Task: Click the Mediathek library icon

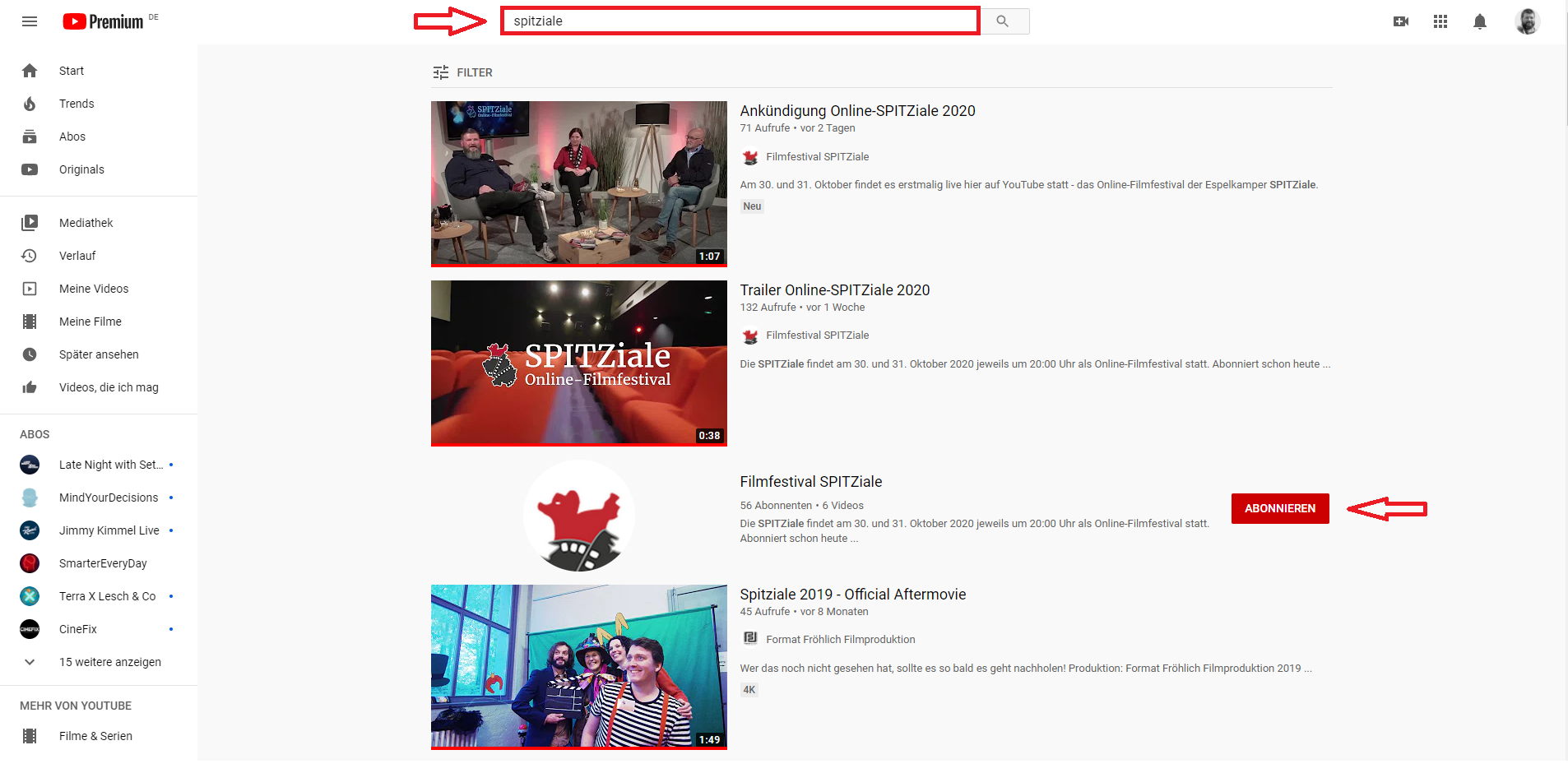Action: coord(30,223)
